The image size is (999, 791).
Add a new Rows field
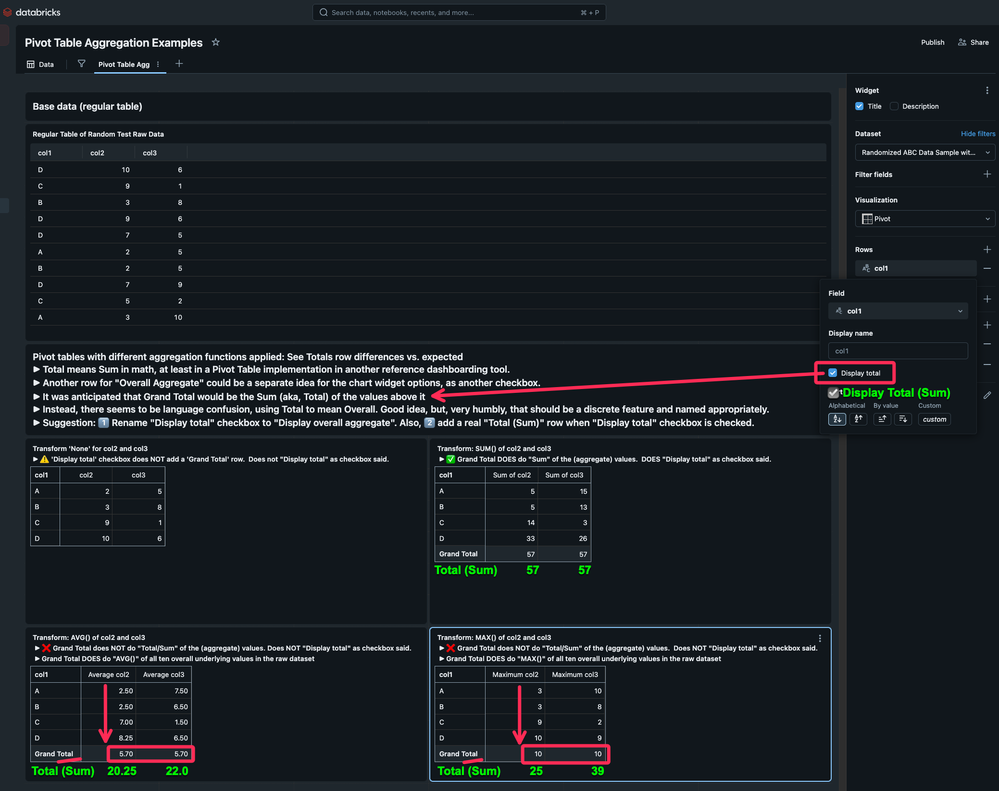tap(987, 249)
